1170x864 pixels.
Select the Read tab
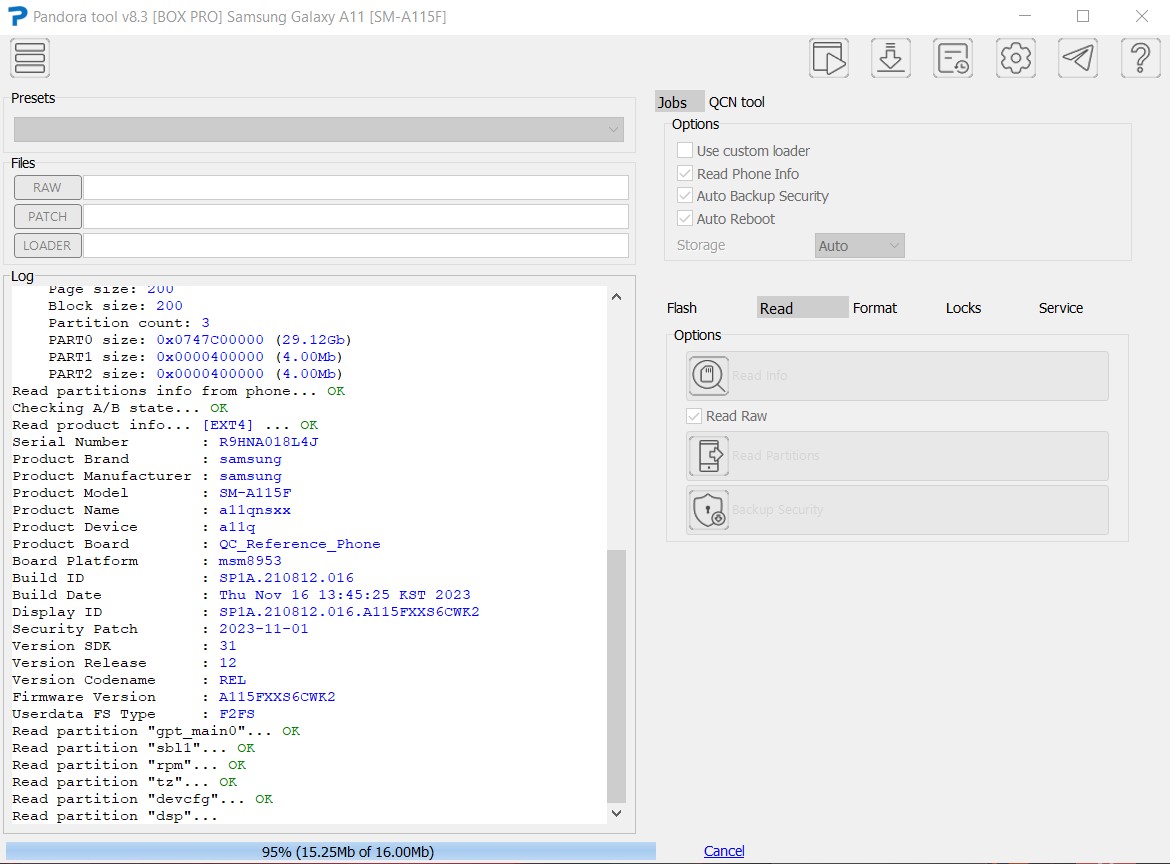click(x=801, y=307)
